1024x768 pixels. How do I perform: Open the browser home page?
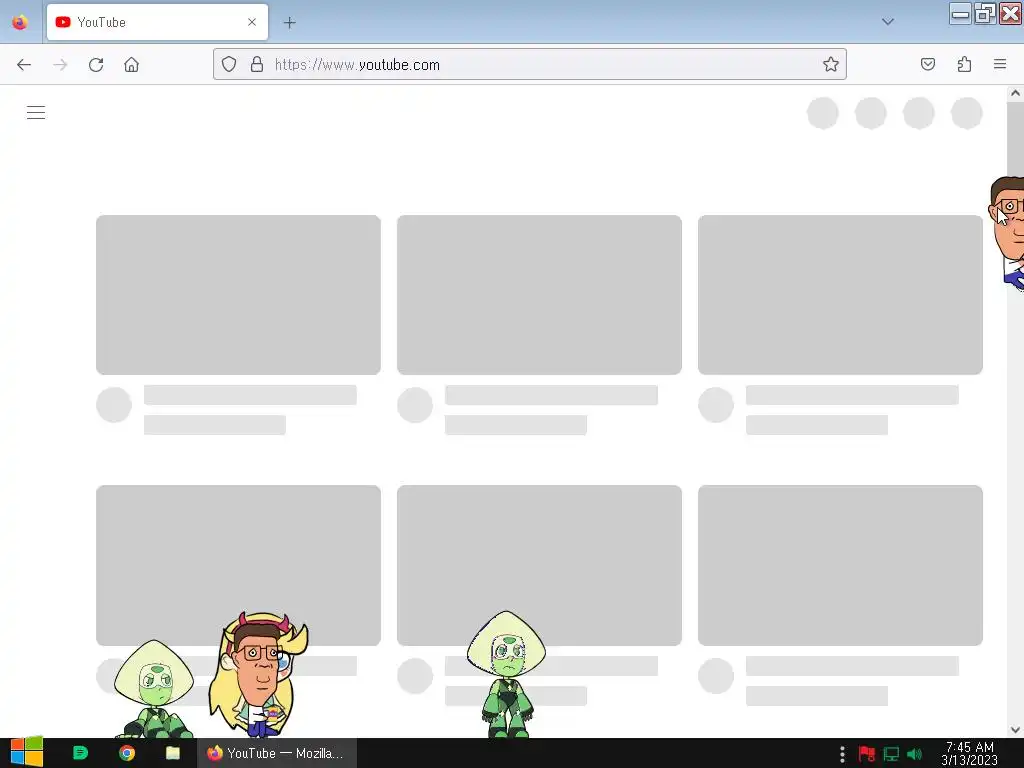[x=131, y=65]
